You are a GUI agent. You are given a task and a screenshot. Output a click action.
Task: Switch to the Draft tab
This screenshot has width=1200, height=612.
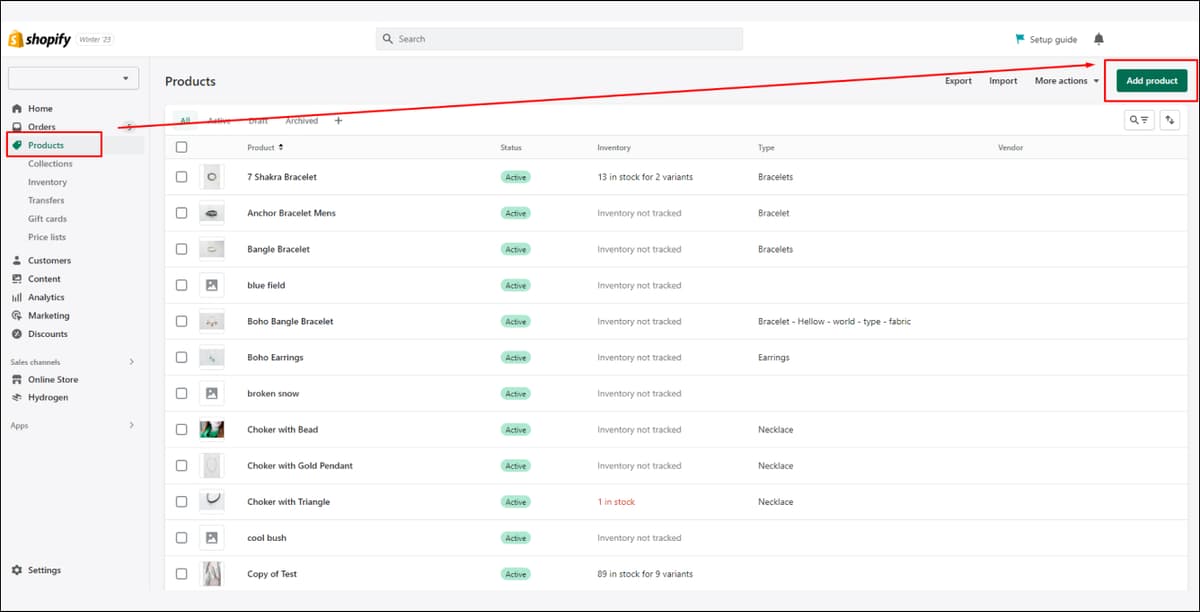point(258,121)
